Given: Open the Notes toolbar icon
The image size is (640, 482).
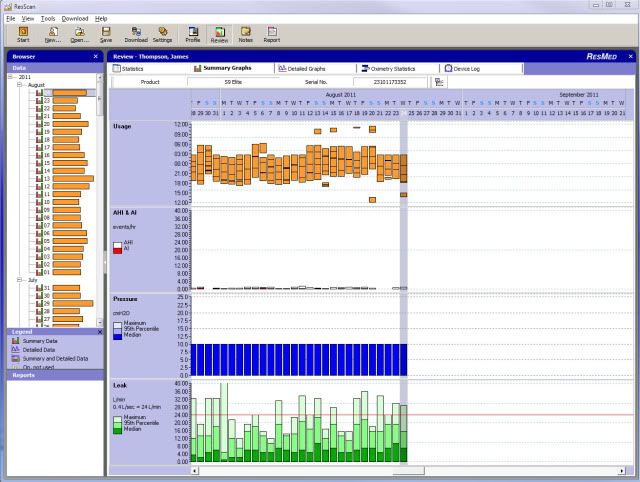Looking at the screenshot, I should [246, 35].
